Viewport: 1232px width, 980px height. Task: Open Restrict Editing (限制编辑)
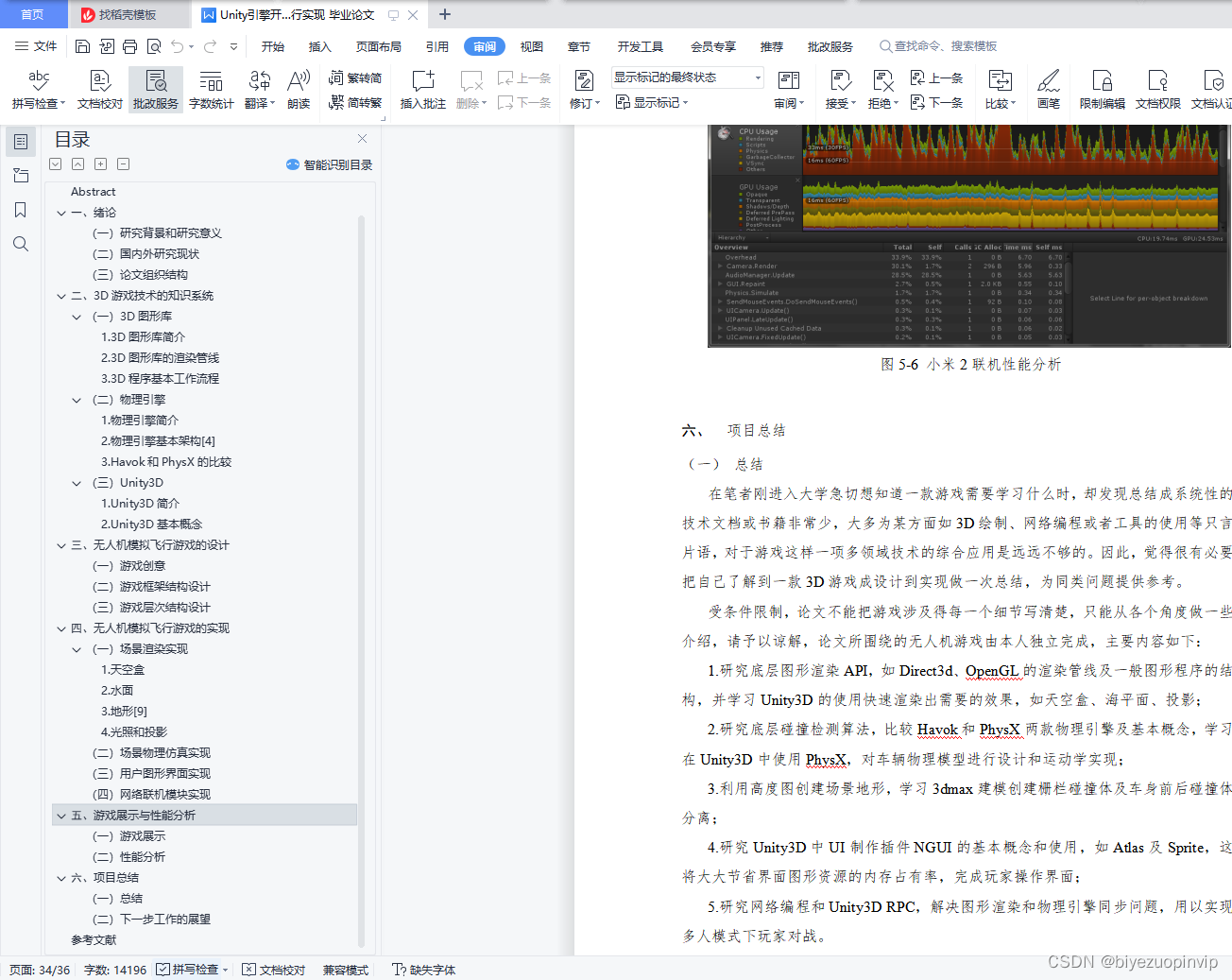pyautogui.click(x=1103, y=90)
